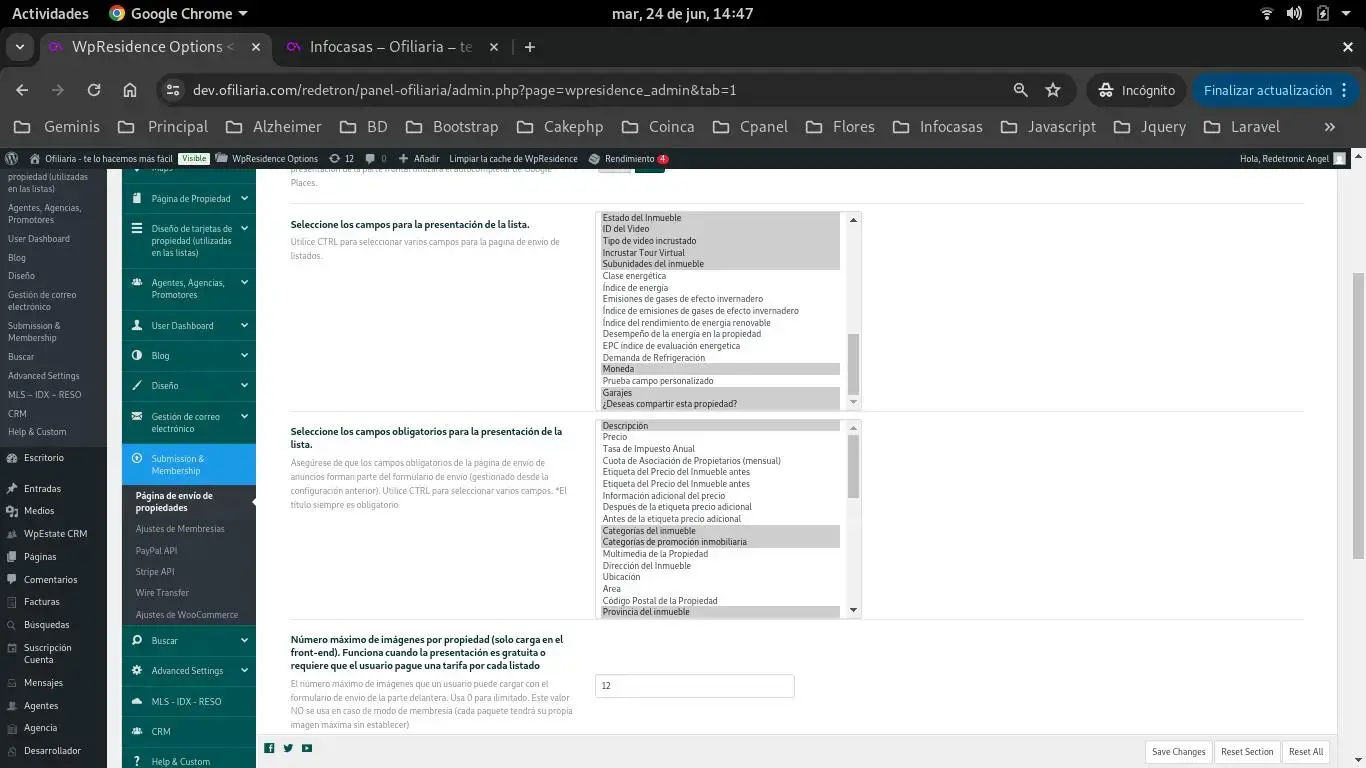Select Prueba campo personalizado option
The image size is (1366, 768).
pos(720,381)
